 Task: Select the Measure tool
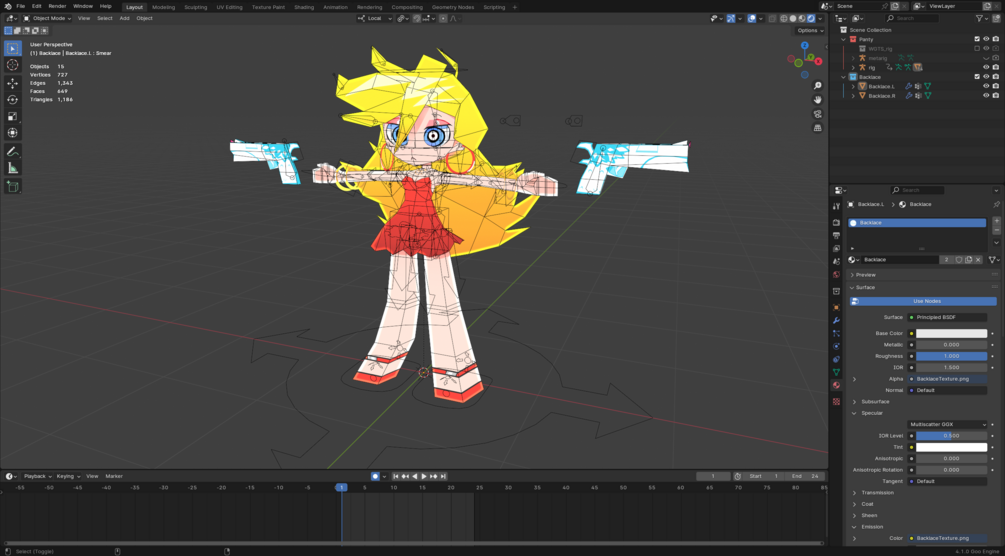click(x=12, y=168)
